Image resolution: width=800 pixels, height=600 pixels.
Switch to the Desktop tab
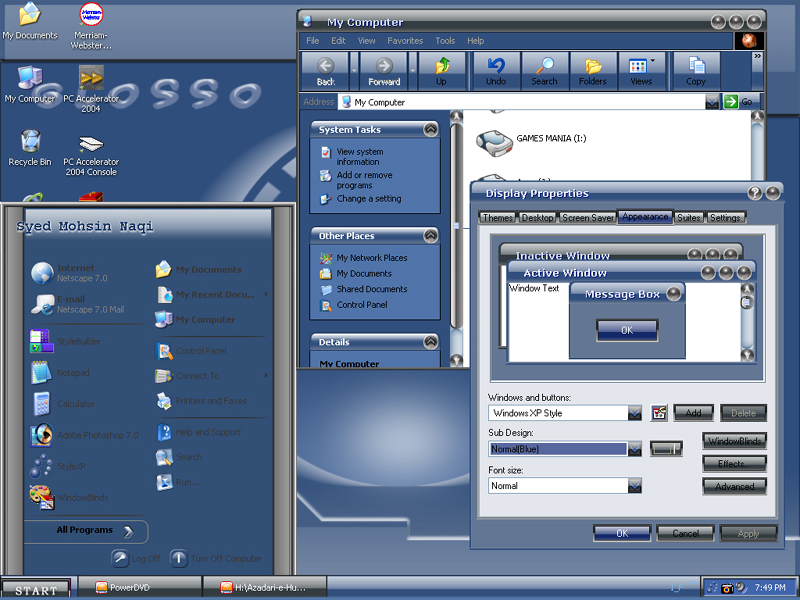pyautogui.click(x=537, y=218)
